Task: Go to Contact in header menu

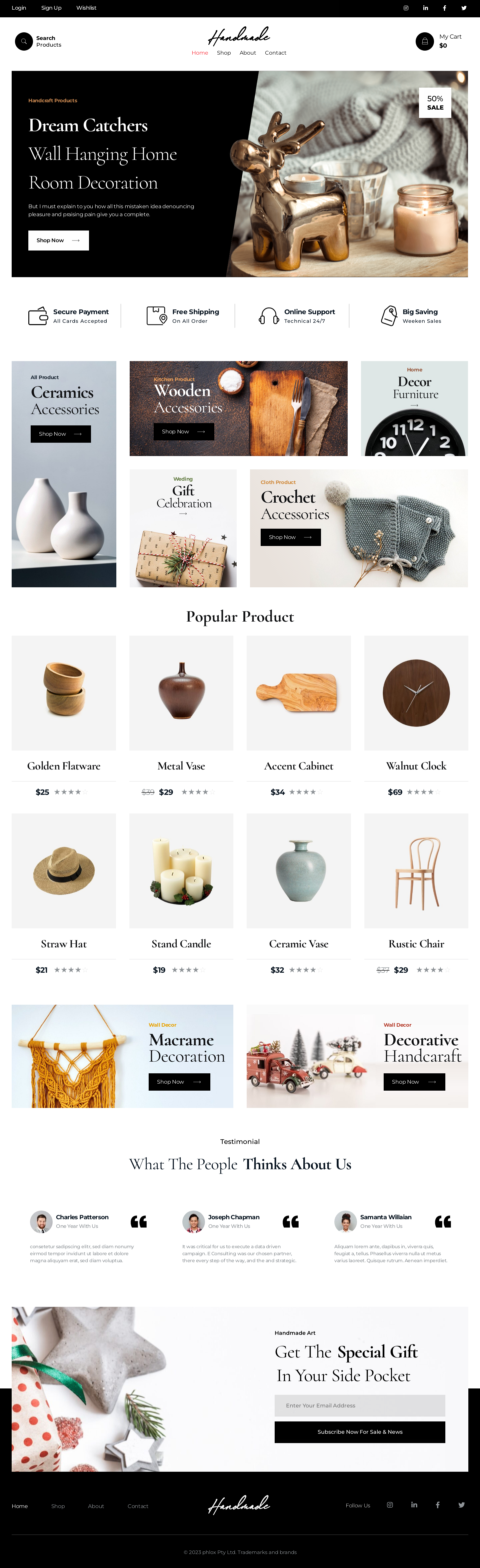Action: click(x=275, y=53)
